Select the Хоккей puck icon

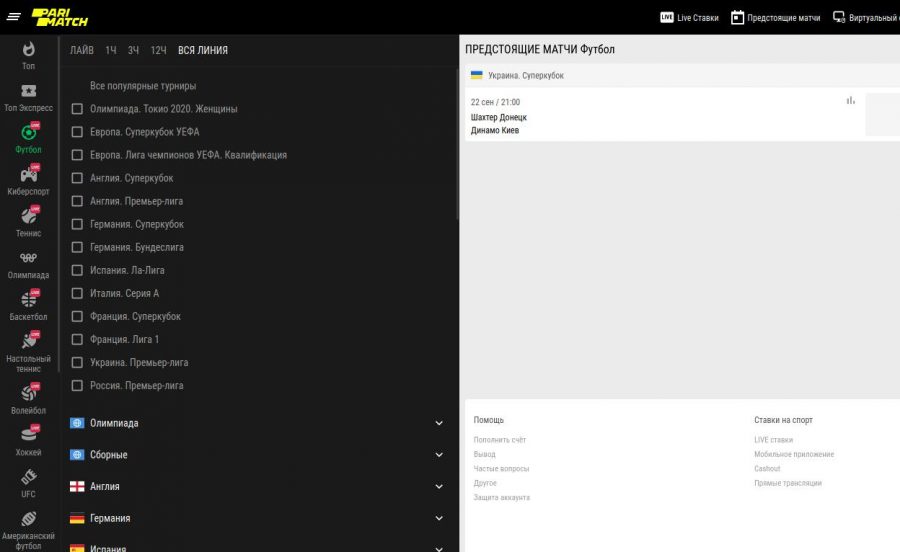pos(28,435)
